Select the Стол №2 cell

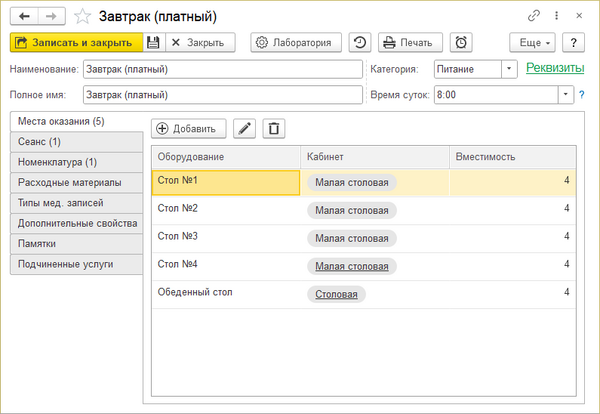tap(226, 210)
